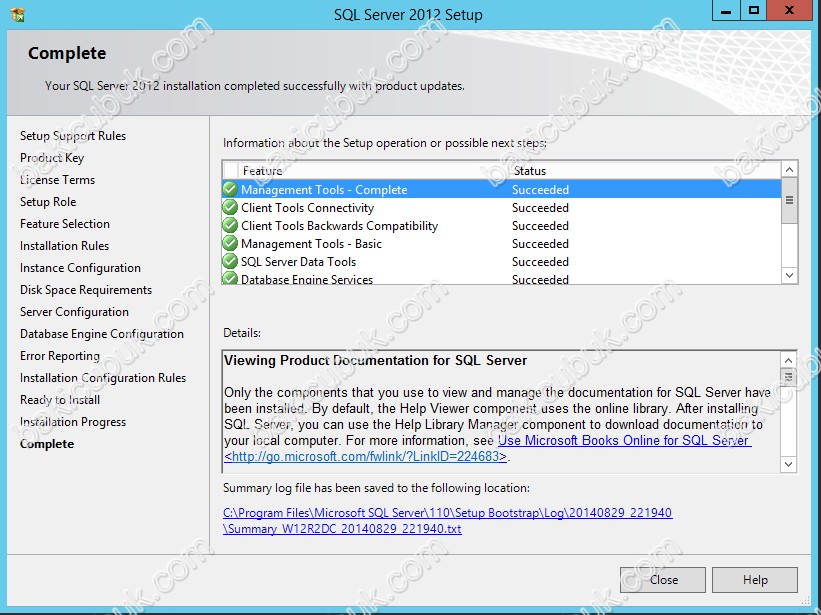The height and width of the screenshot is (615, 821).
Task: Click Details box scrollbar up arrow
Action: 789,360
